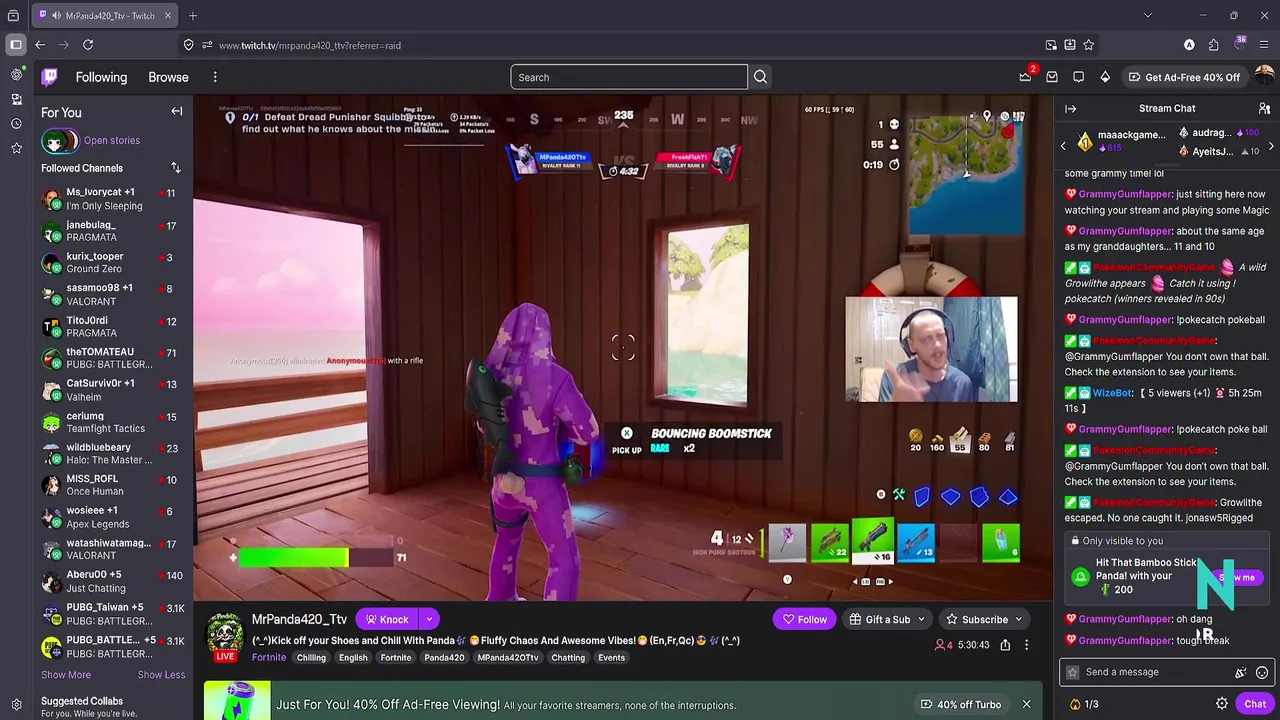This screenshot has height=720, width=1280.
Task: Click the Bits star icon in message box
Action: (x=1073, y=672)
